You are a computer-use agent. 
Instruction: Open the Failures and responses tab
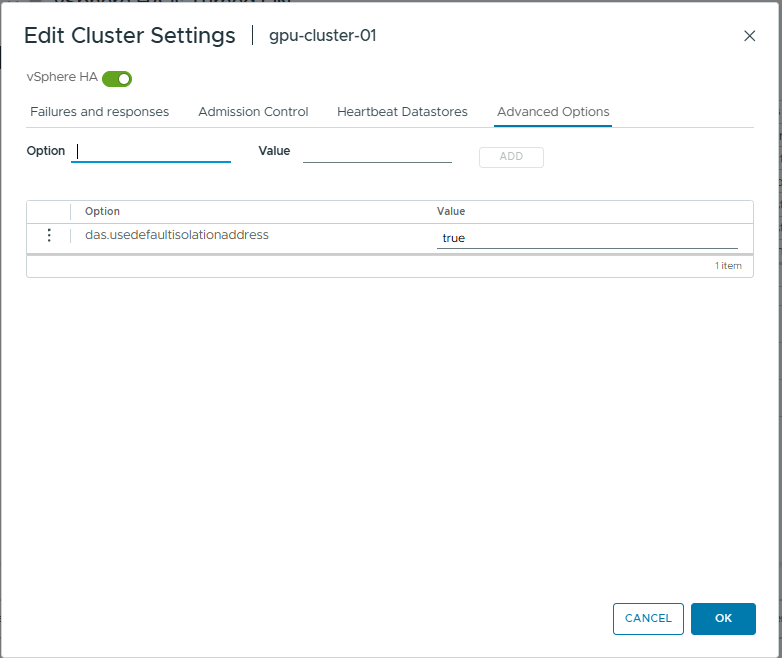point(99,112)
